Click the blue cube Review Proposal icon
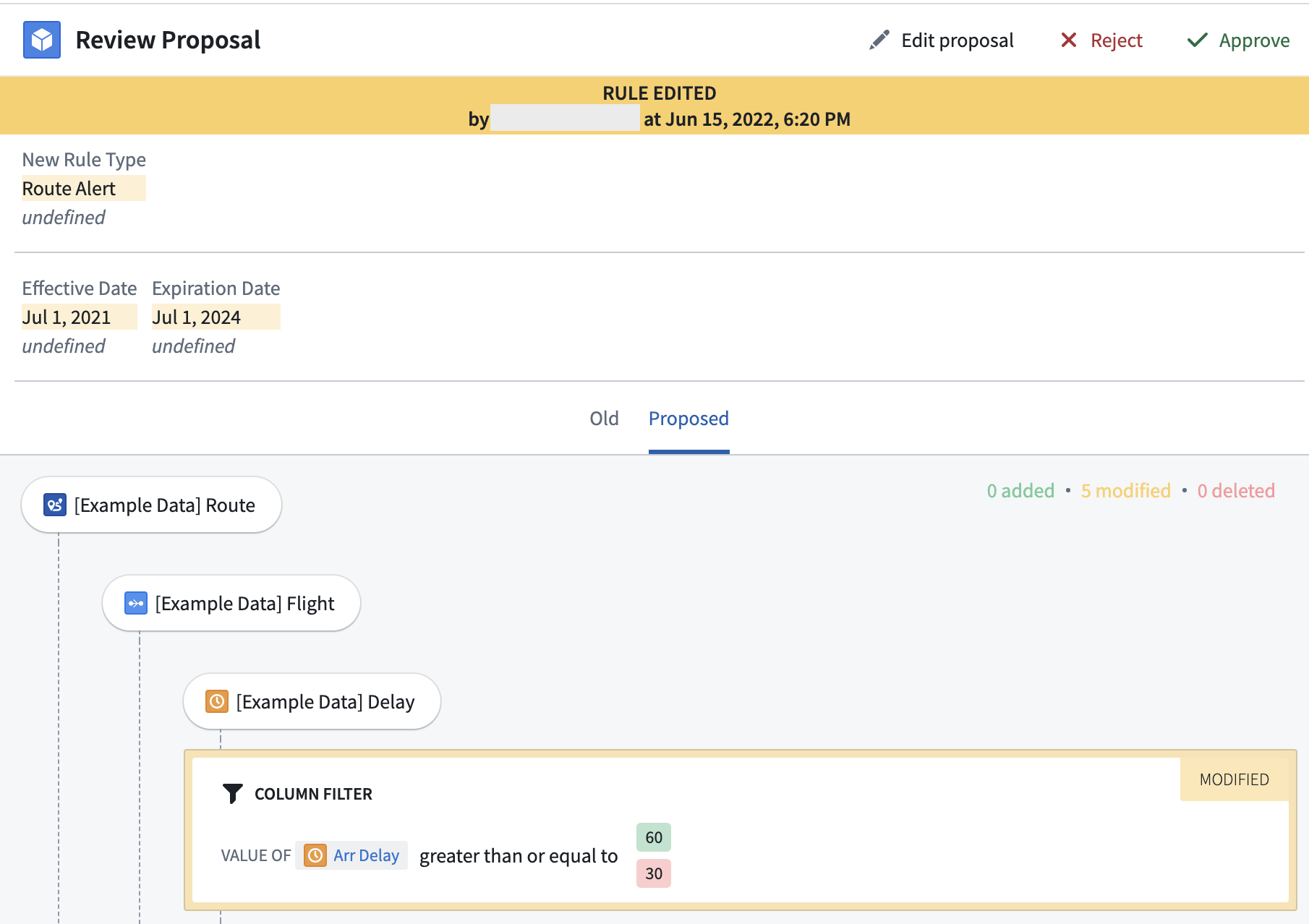1309x924 pixels. 42,40
